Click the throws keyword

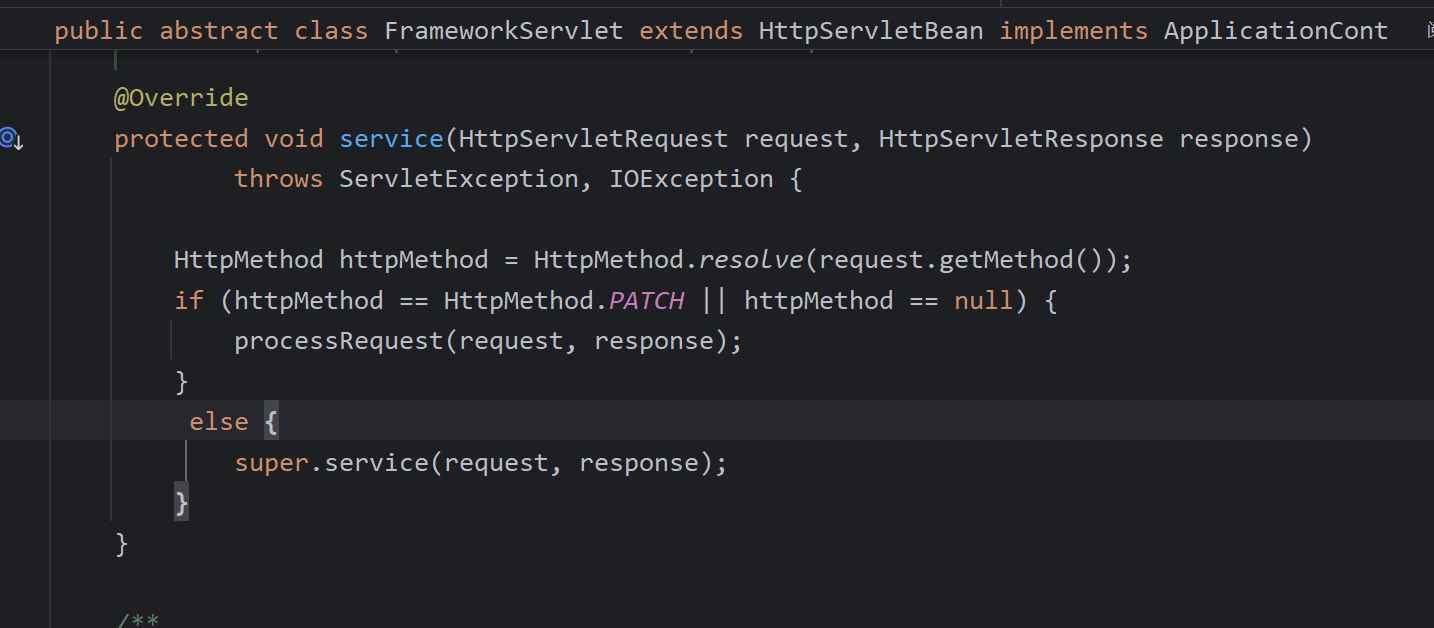coord(279,179)
